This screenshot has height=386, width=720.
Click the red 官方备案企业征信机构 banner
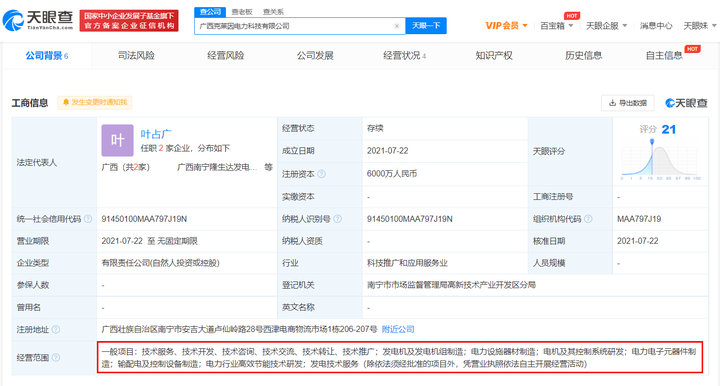(129, 21)
